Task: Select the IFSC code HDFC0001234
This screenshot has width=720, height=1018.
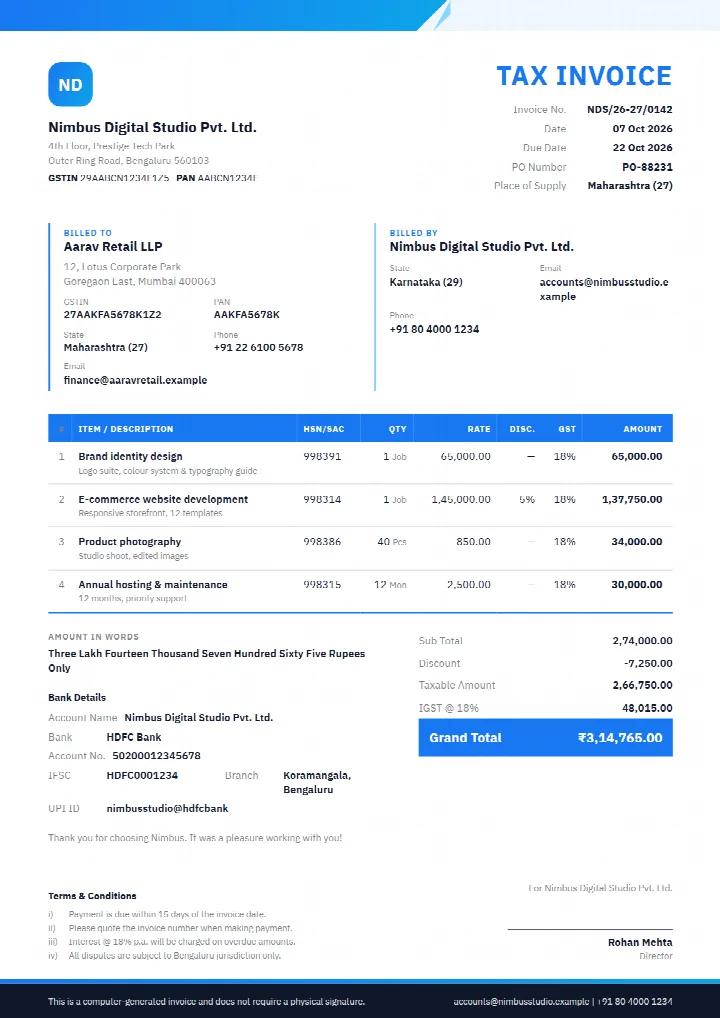Action: pos(142,775)
